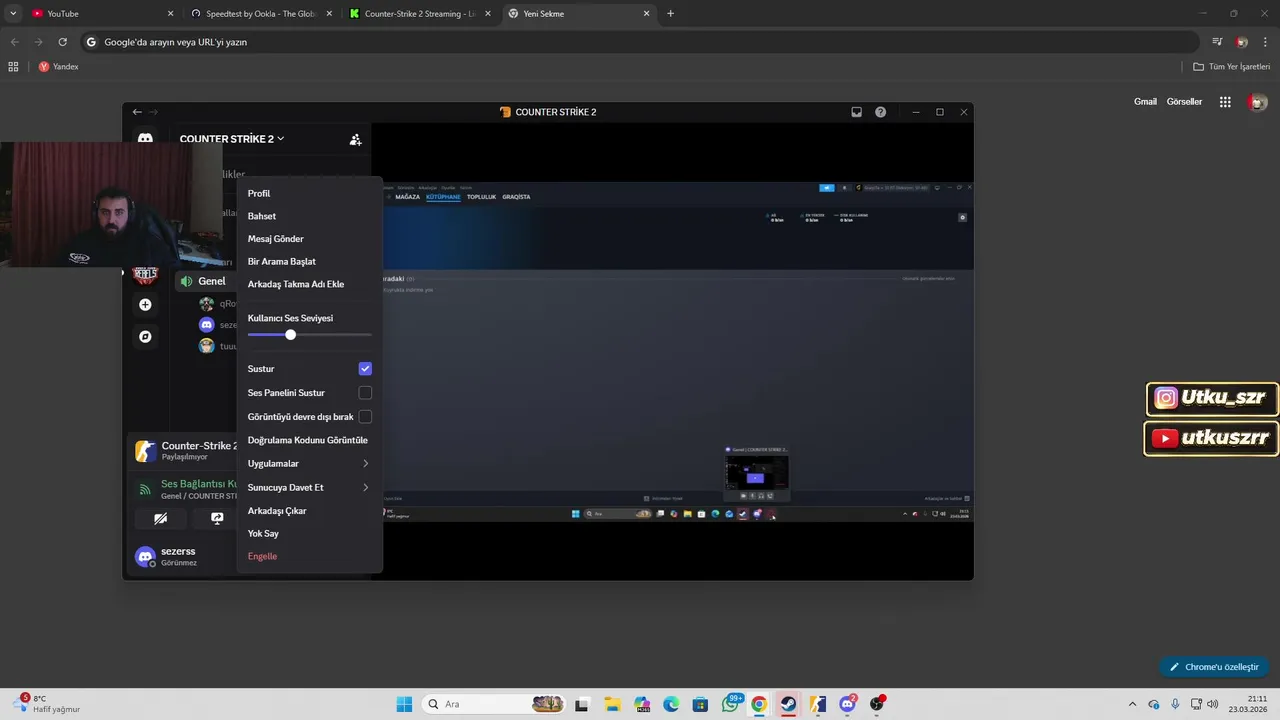Click the Google account avatar on new tab page
Screen dimensions: 1280x720
pos(1258,102)
